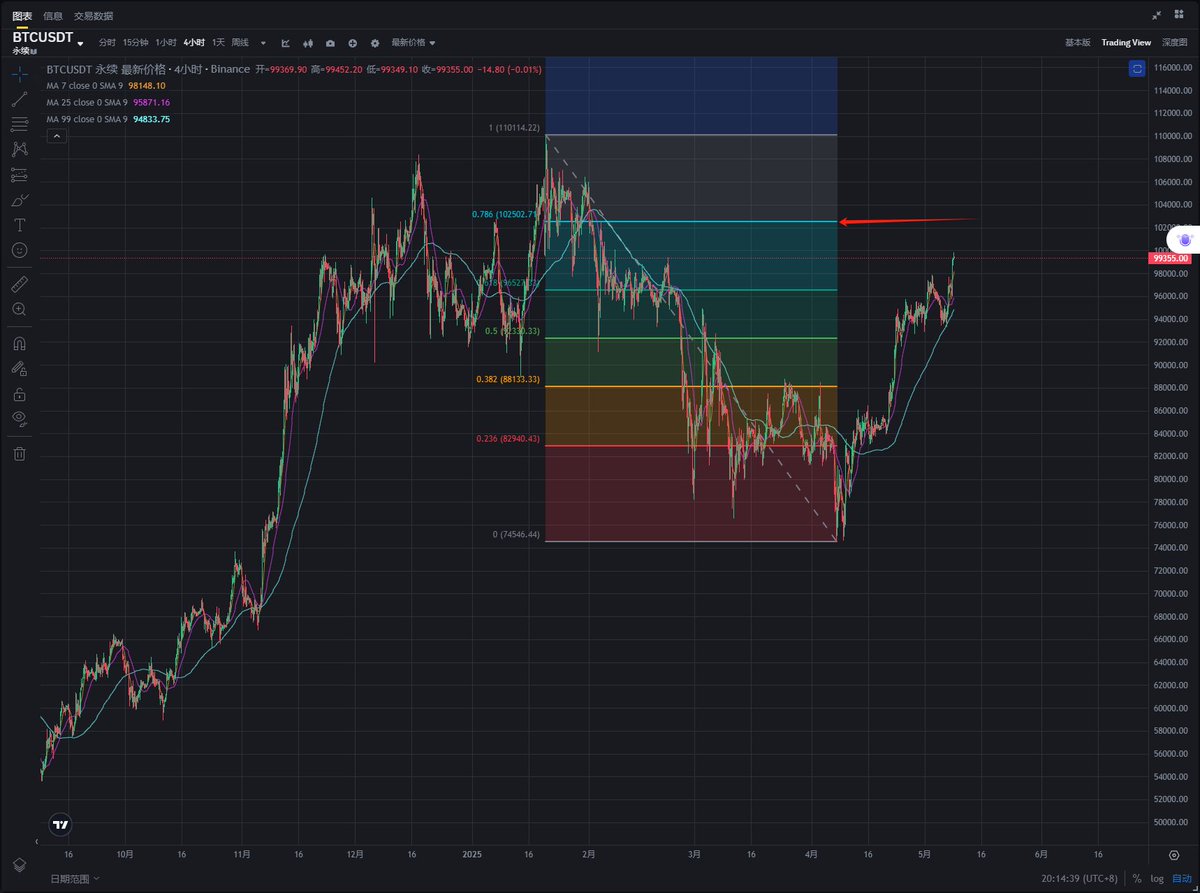This screenshot has width=1200, height=893.
Task: Click the plus add icon in toolbar
Action: tap(352, 43)
